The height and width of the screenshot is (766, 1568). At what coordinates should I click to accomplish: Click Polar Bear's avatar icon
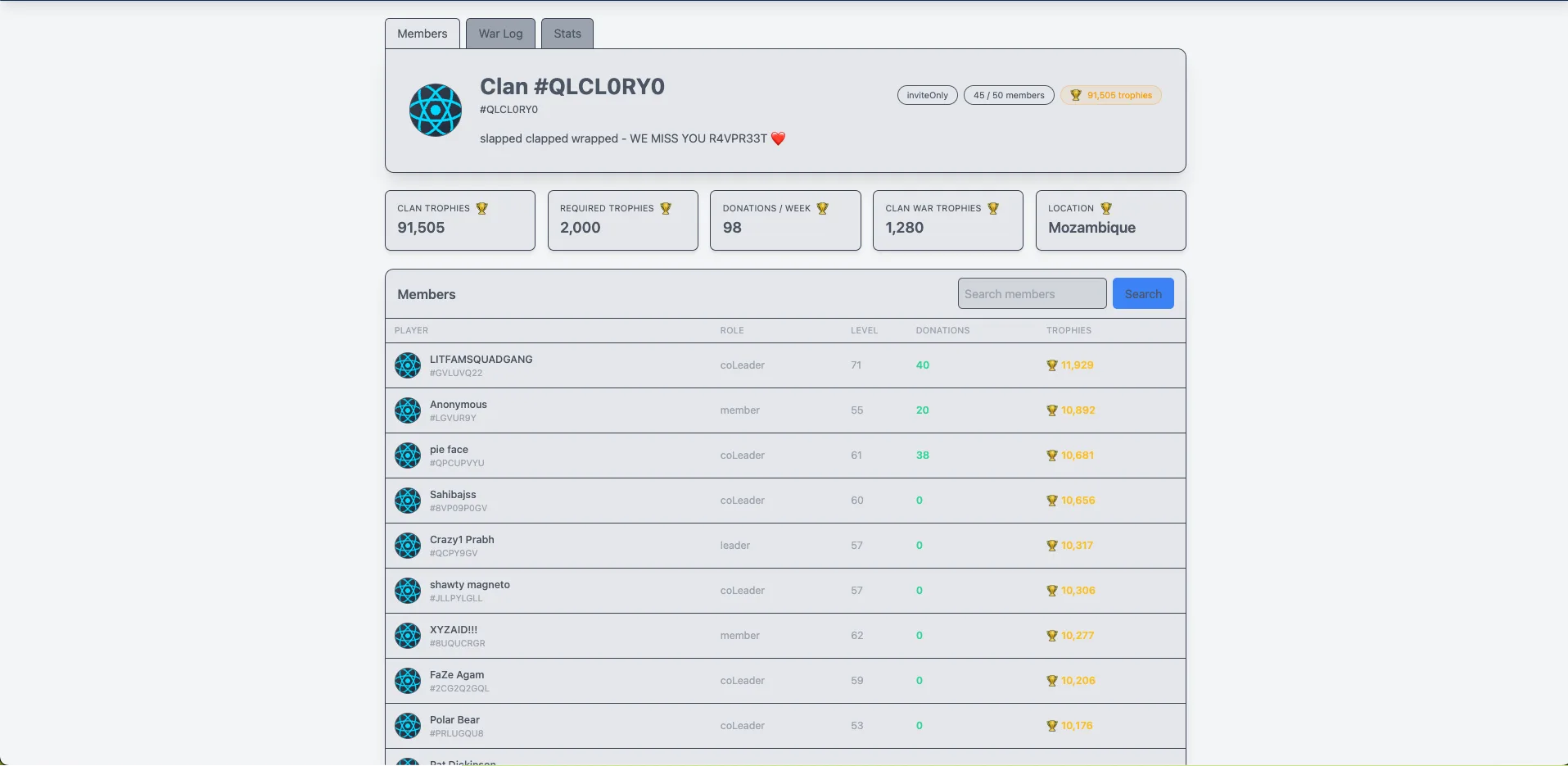click(x=408, y=726)
